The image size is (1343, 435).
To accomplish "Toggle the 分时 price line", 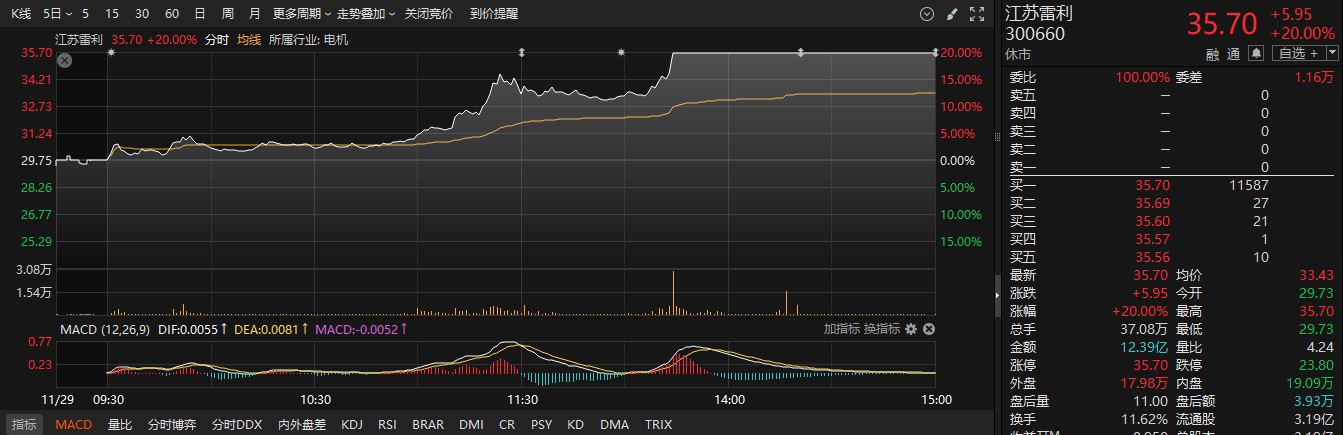I will (216, 40).
